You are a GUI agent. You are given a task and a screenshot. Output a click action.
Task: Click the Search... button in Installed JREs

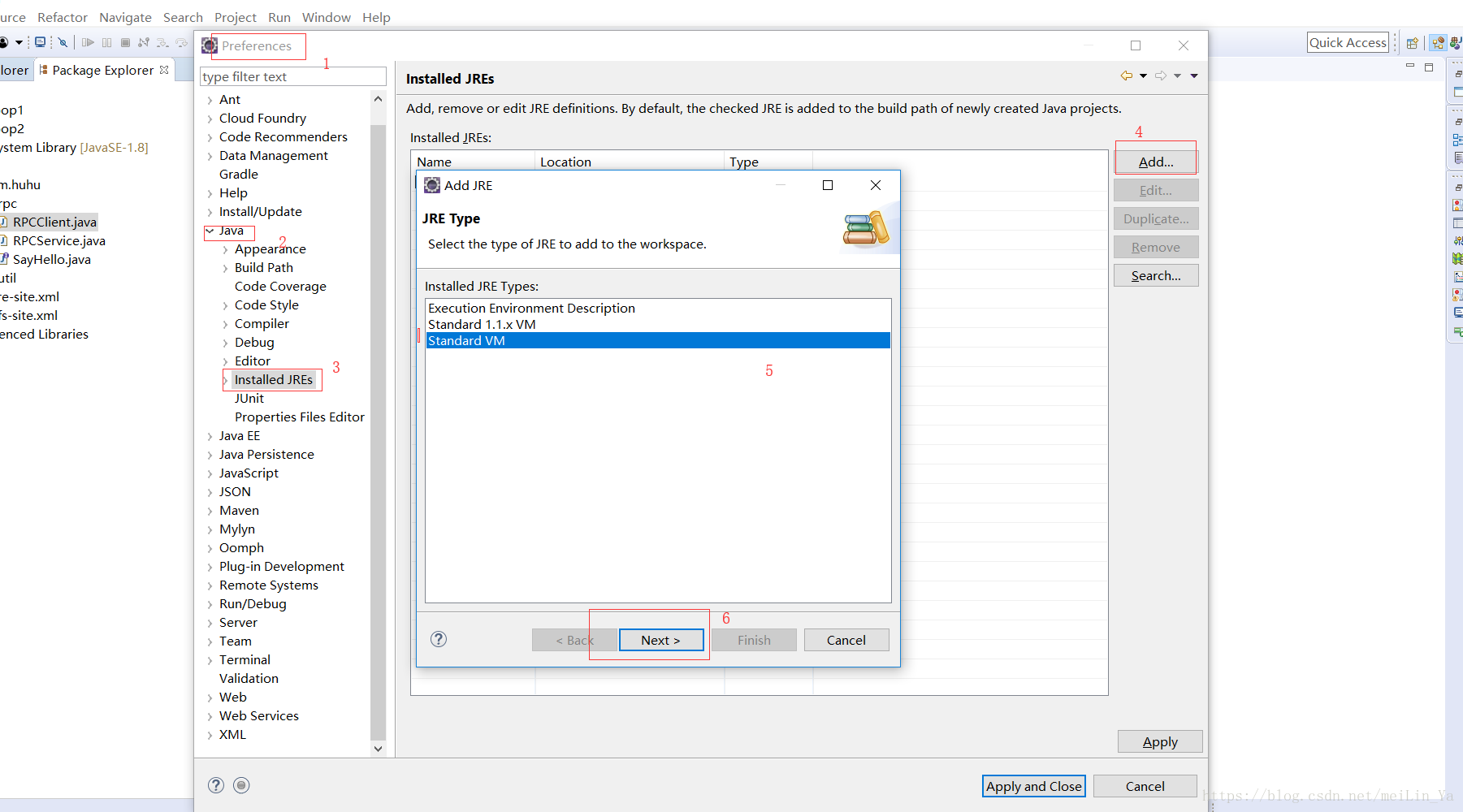click(x=1156, y=275)
